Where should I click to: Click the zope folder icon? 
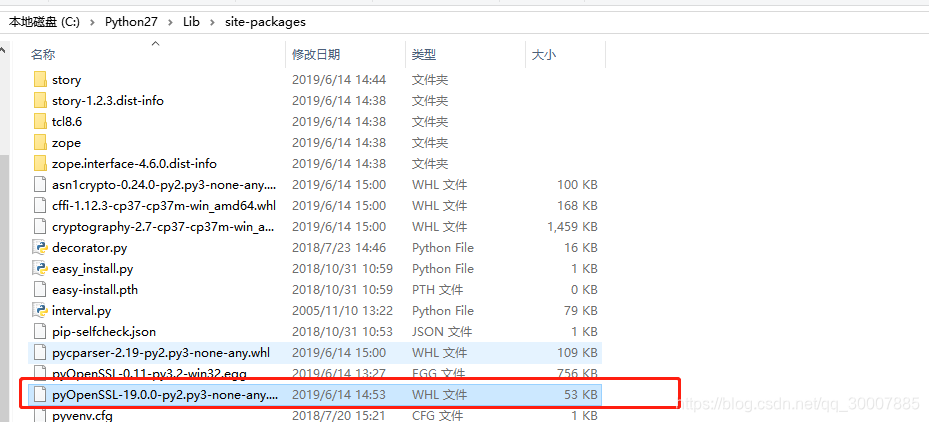click(40, 143)
